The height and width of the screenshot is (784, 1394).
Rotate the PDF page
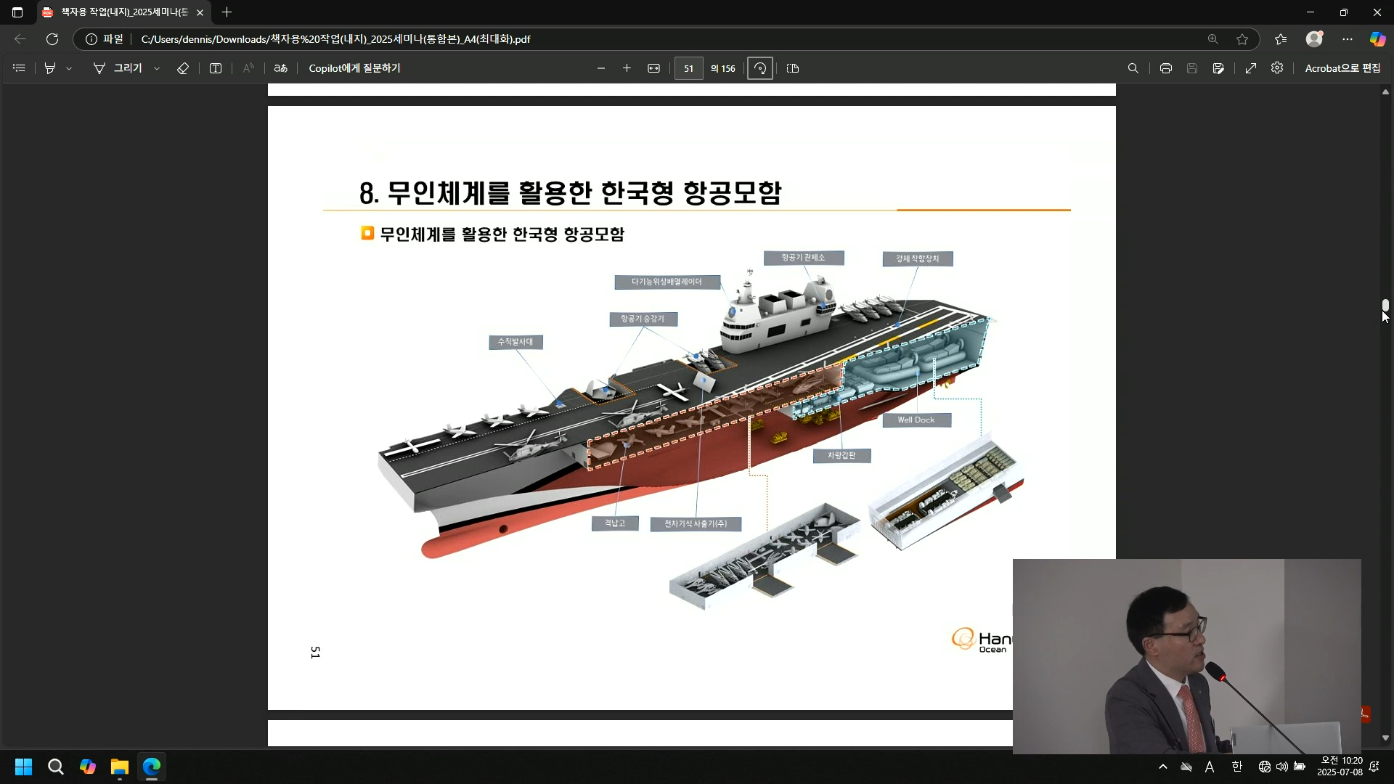[x=760, y=68]
